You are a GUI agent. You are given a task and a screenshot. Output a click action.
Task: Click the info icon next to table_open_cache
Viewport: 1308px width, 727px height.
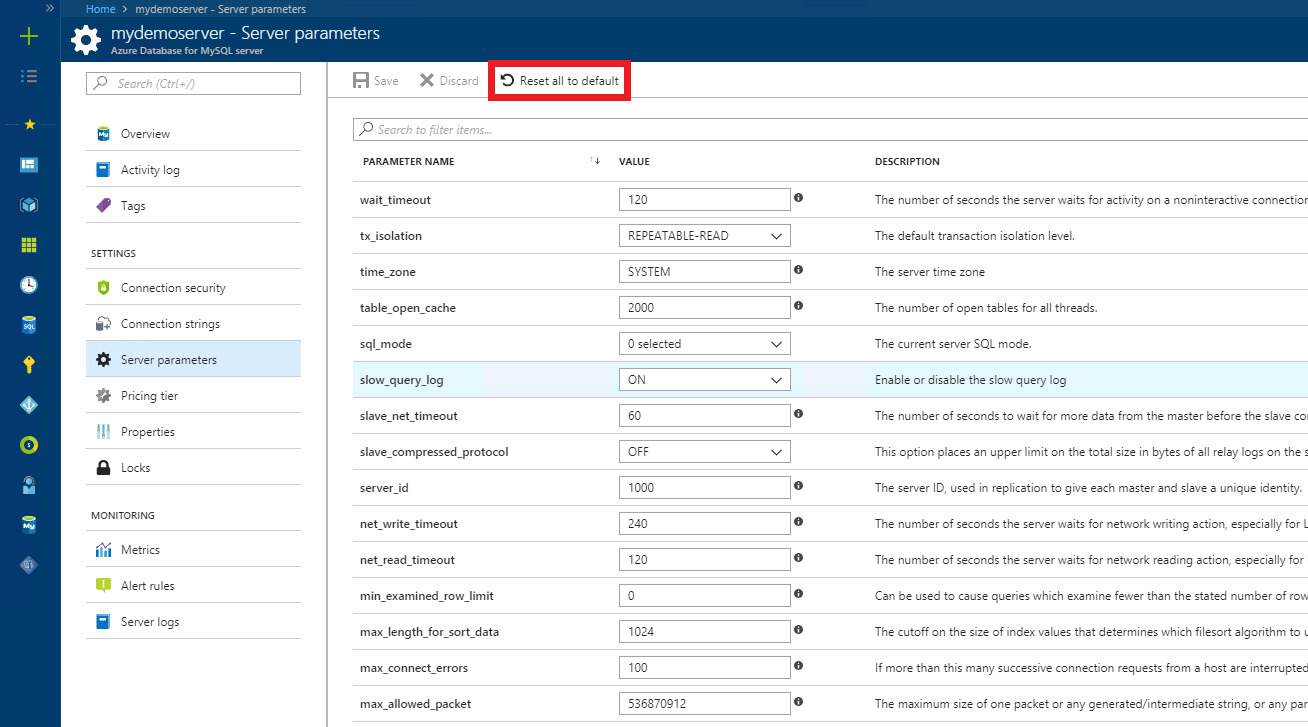tap(799, 306)
